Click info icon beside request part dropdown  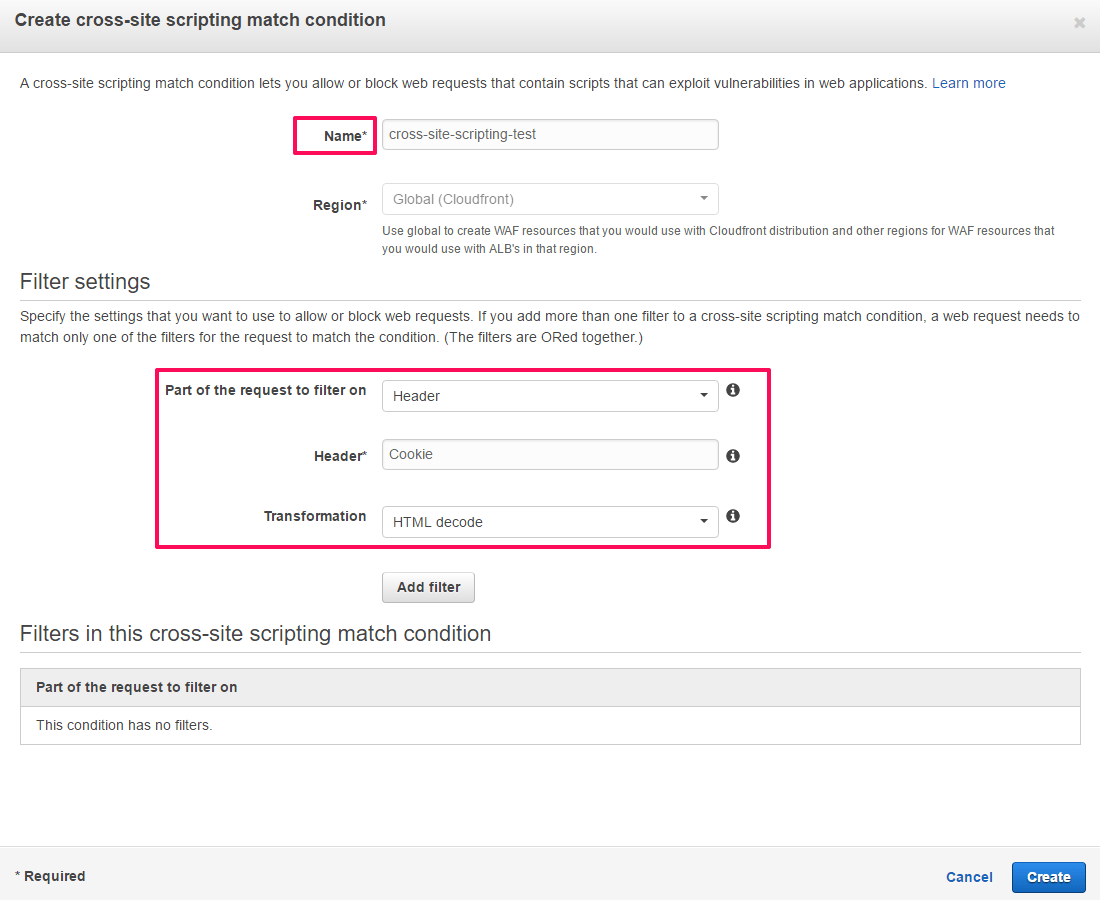[733, 390]
